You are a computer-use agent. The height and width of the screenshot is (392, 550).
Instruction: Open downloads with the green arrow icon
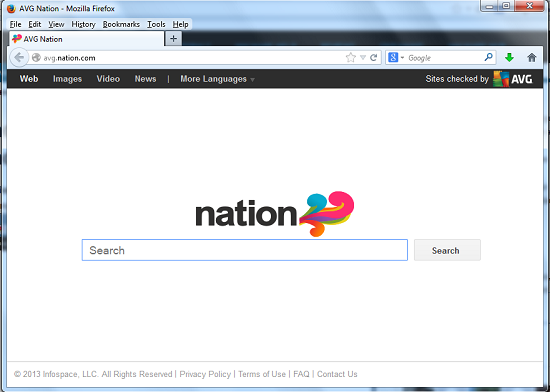point(509,58)
